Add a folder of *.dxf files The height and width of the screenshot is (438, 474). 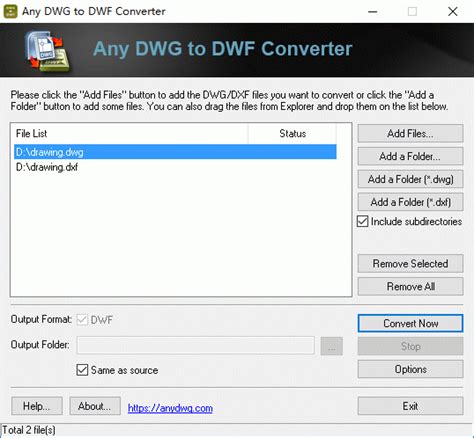click(x=410, y=202)
